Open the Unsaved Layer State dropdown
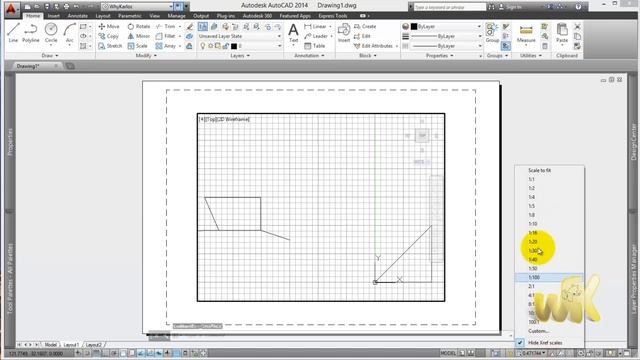640x360 pixels. (x=240, y=36)
